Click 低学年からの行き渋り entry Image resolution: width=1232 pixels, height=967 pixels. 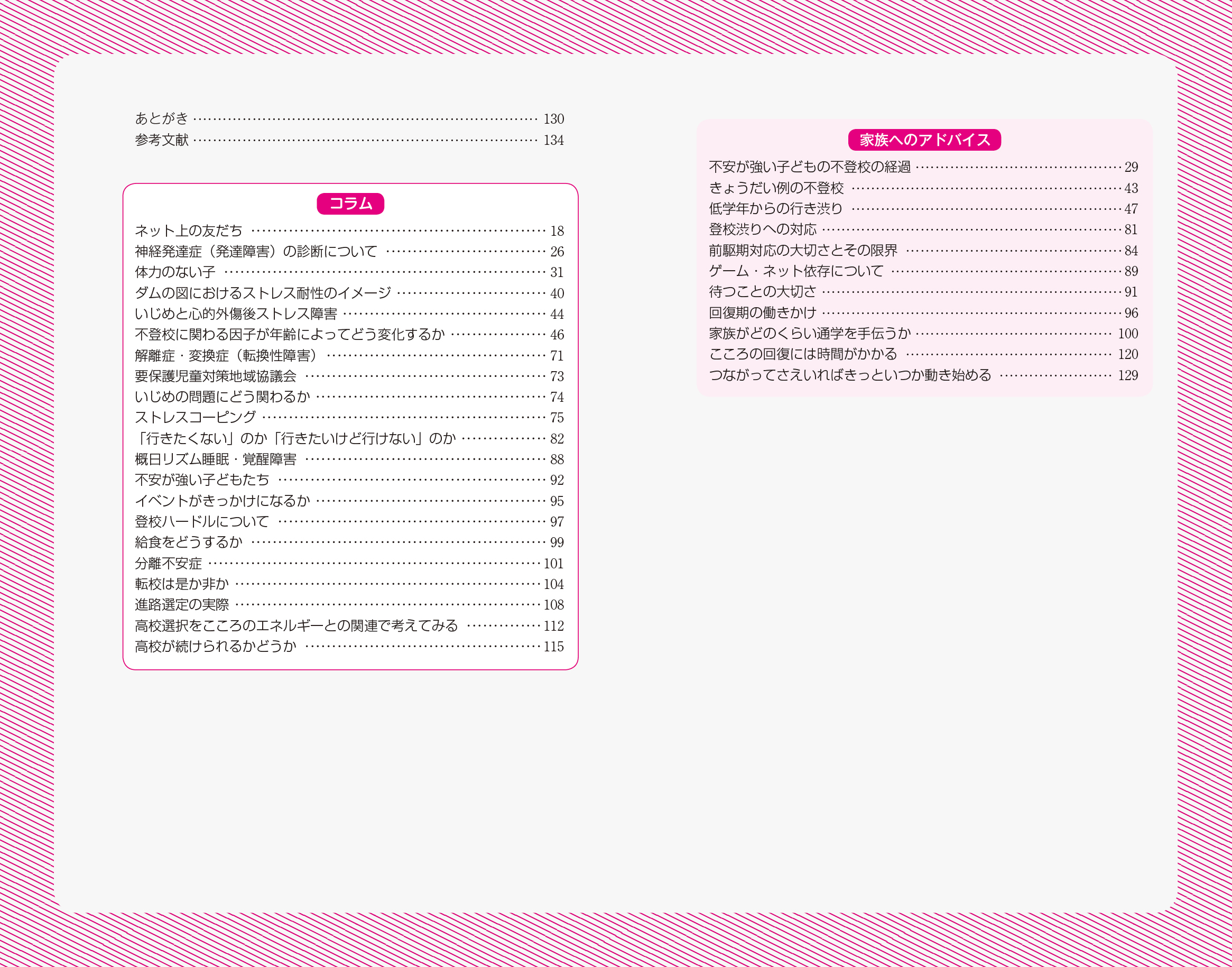923,209
